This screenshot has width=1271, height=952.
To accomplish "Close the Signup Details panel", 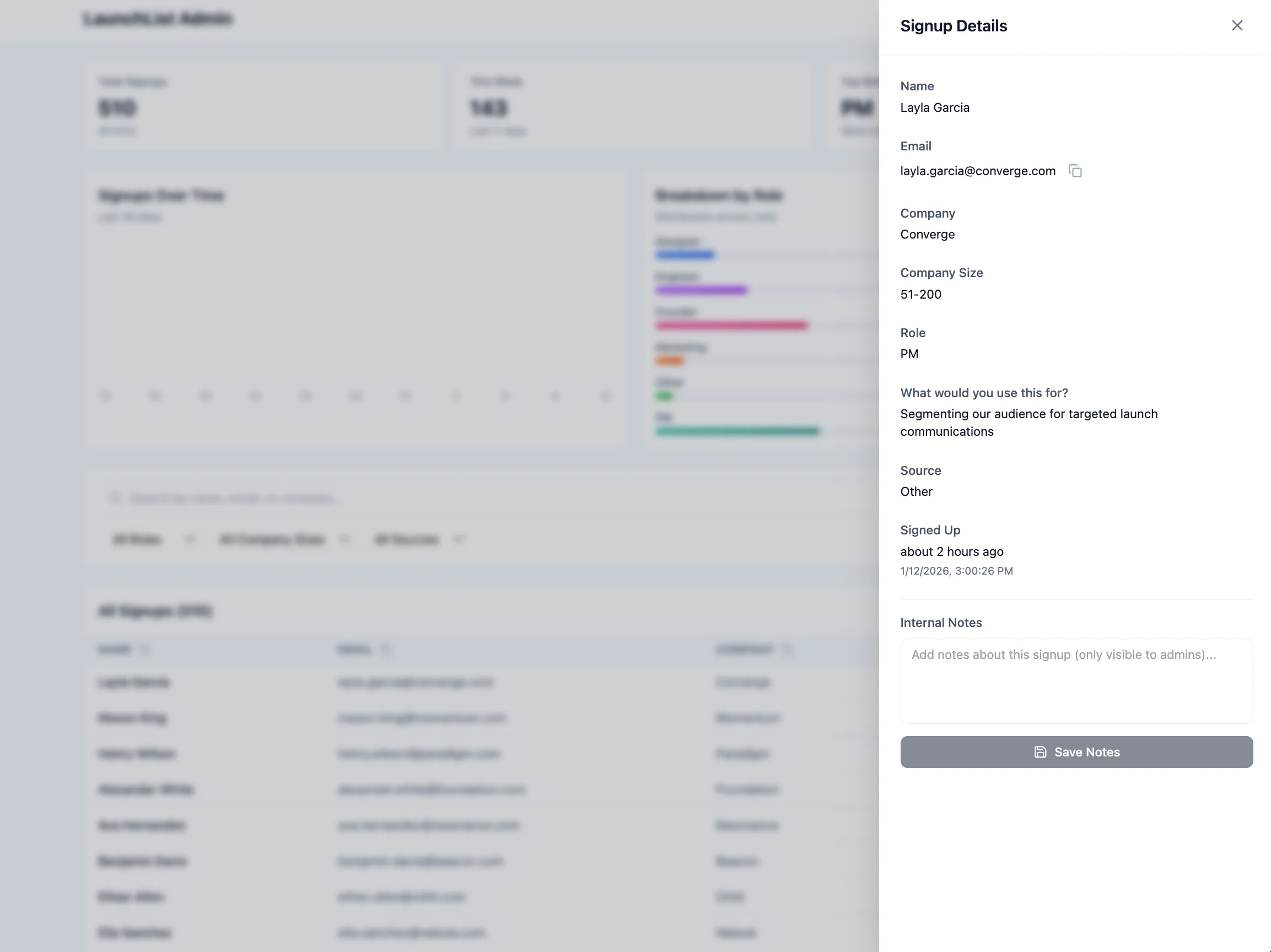I will click(x=1237, y=25).
